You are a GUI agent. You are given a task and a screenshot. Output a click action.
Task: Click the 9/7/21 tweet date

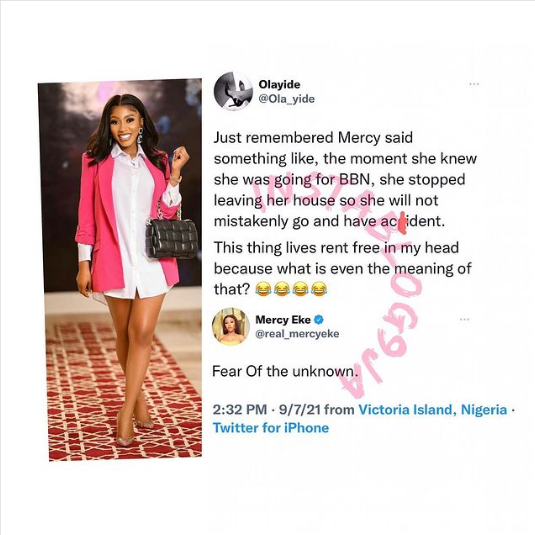coord(300,409)
